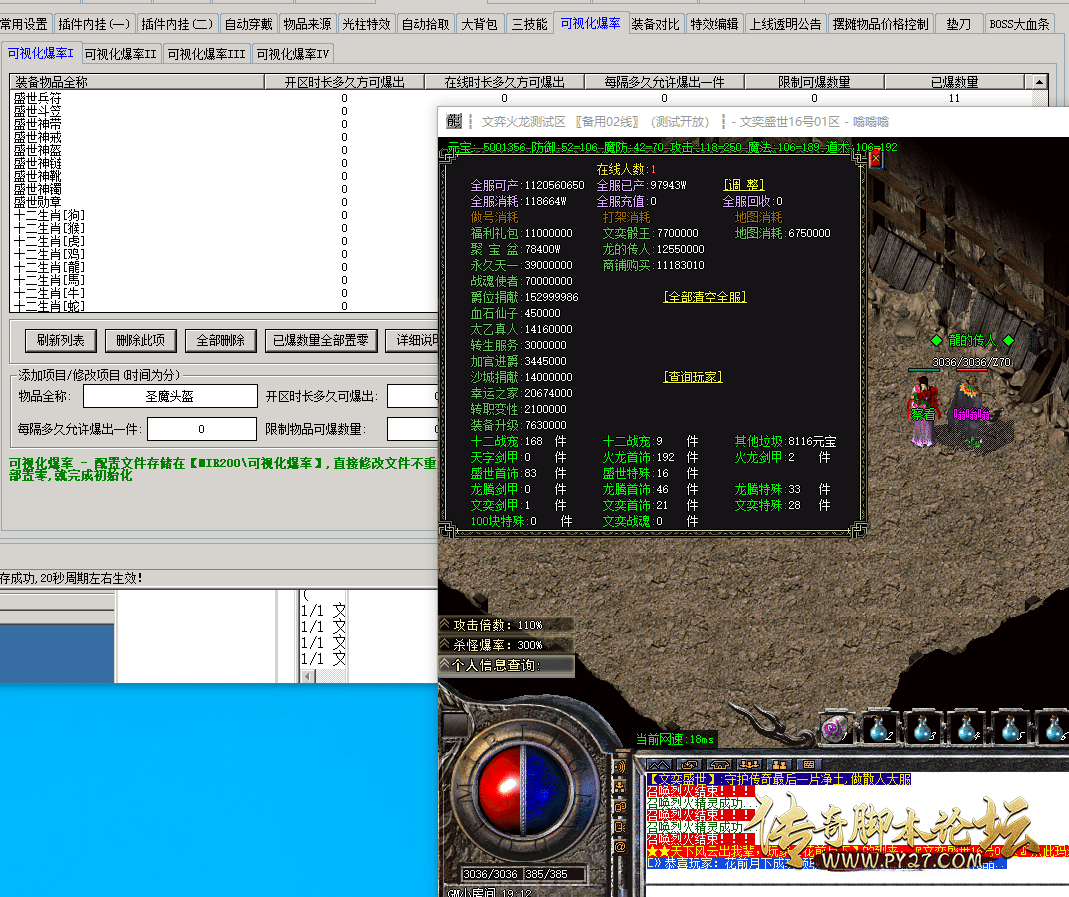Switch to the 自动穿戴 tab
This screenshot has width=1069, height=897.
click(x=248, y=25)
